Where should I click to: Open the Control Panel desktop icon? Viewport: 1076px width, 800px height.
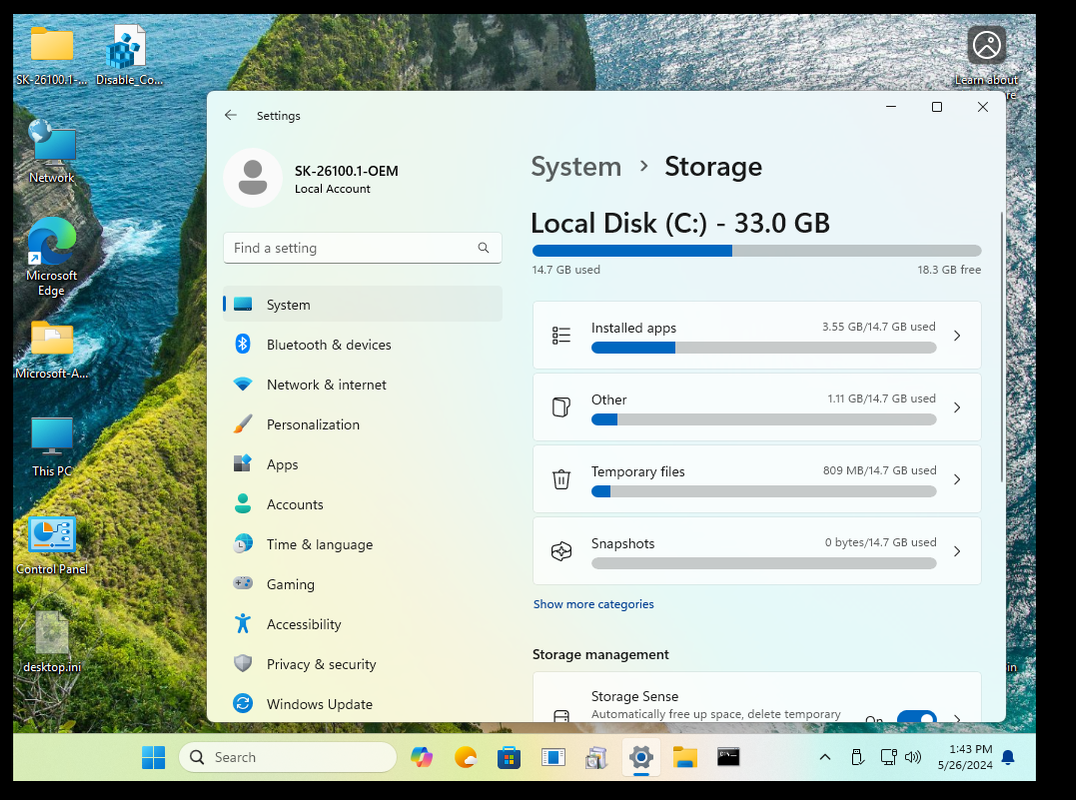point(51,545)
